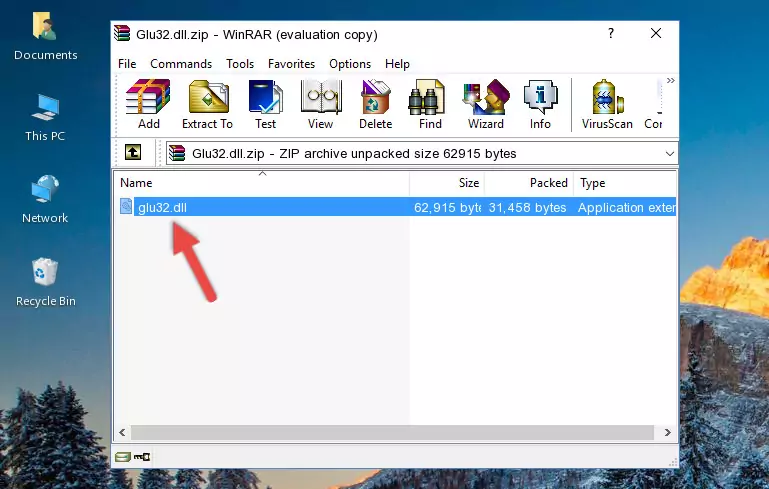Click the 62,915 bytes size cell
Image resolution: width=769 pixels, height=489 pixels.
click(x=447, y=207)
